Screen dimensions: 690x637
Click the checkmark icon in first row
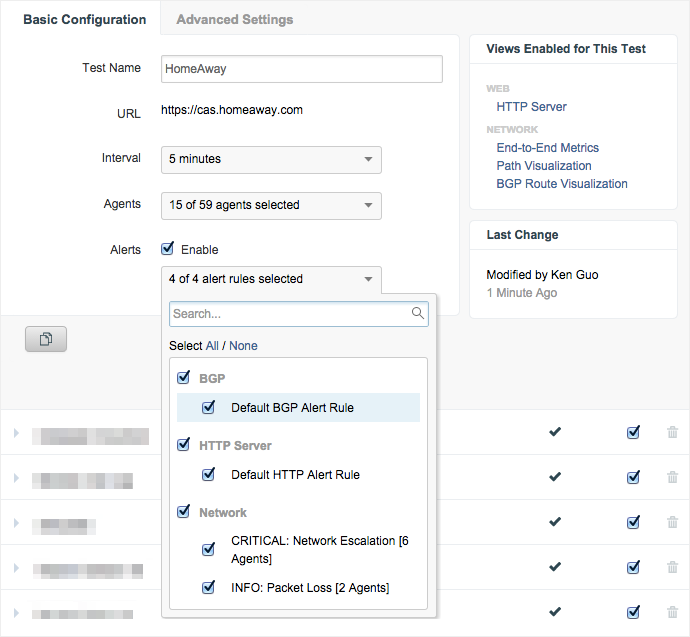coord(555,433)
